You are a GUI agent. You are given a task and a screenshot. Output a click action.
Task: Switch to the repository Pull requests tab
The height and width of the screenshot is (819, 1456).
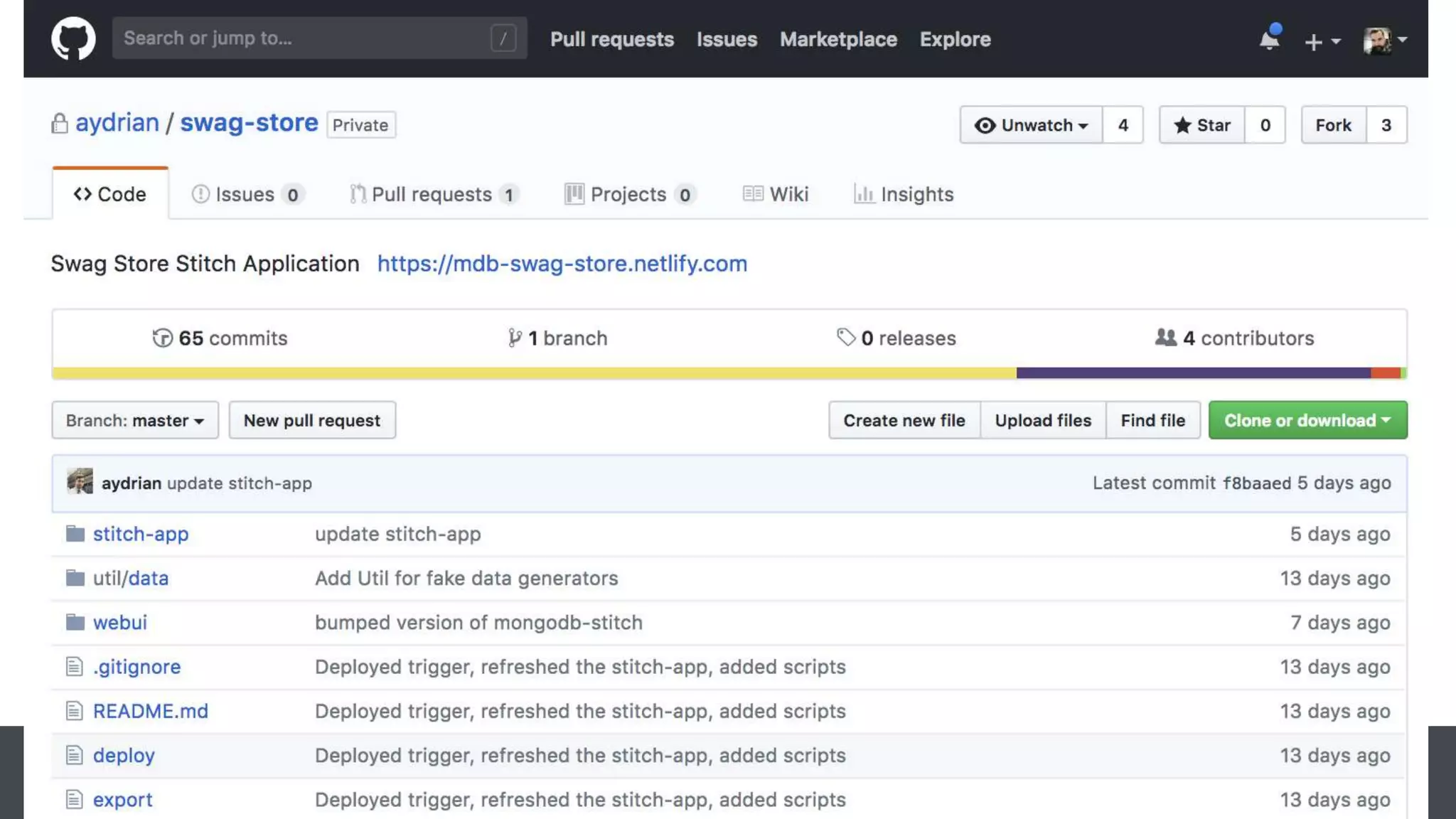(434, 194)
